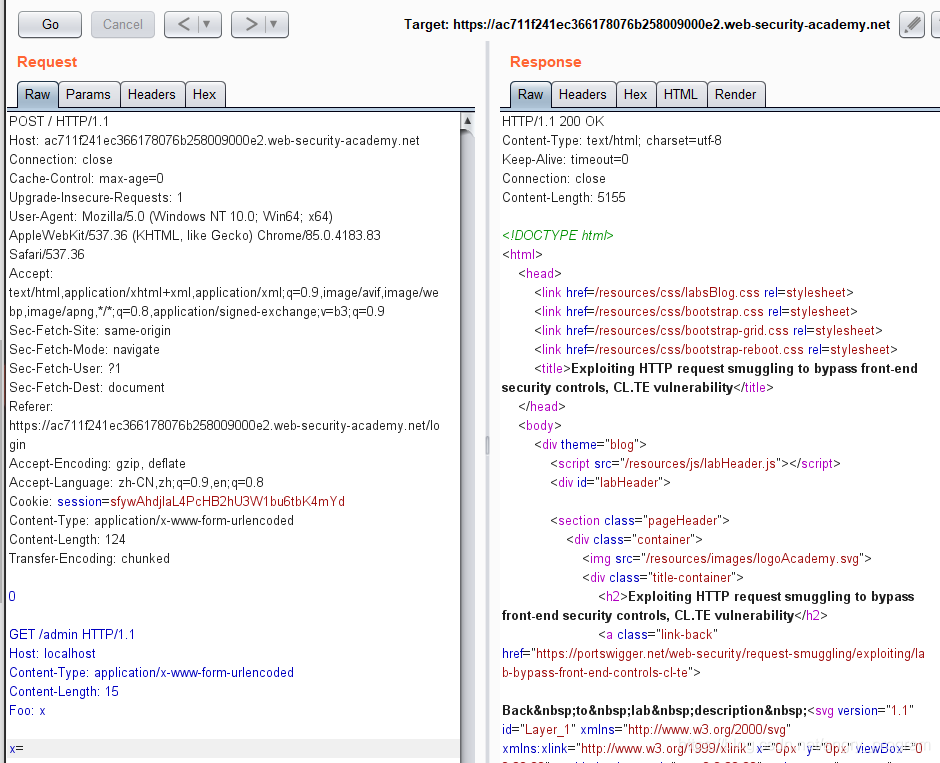The width and height of the screenshot is (940, 763).
Task: Click the response 'Connection: close' line
Action: click(x=553, y=179)
